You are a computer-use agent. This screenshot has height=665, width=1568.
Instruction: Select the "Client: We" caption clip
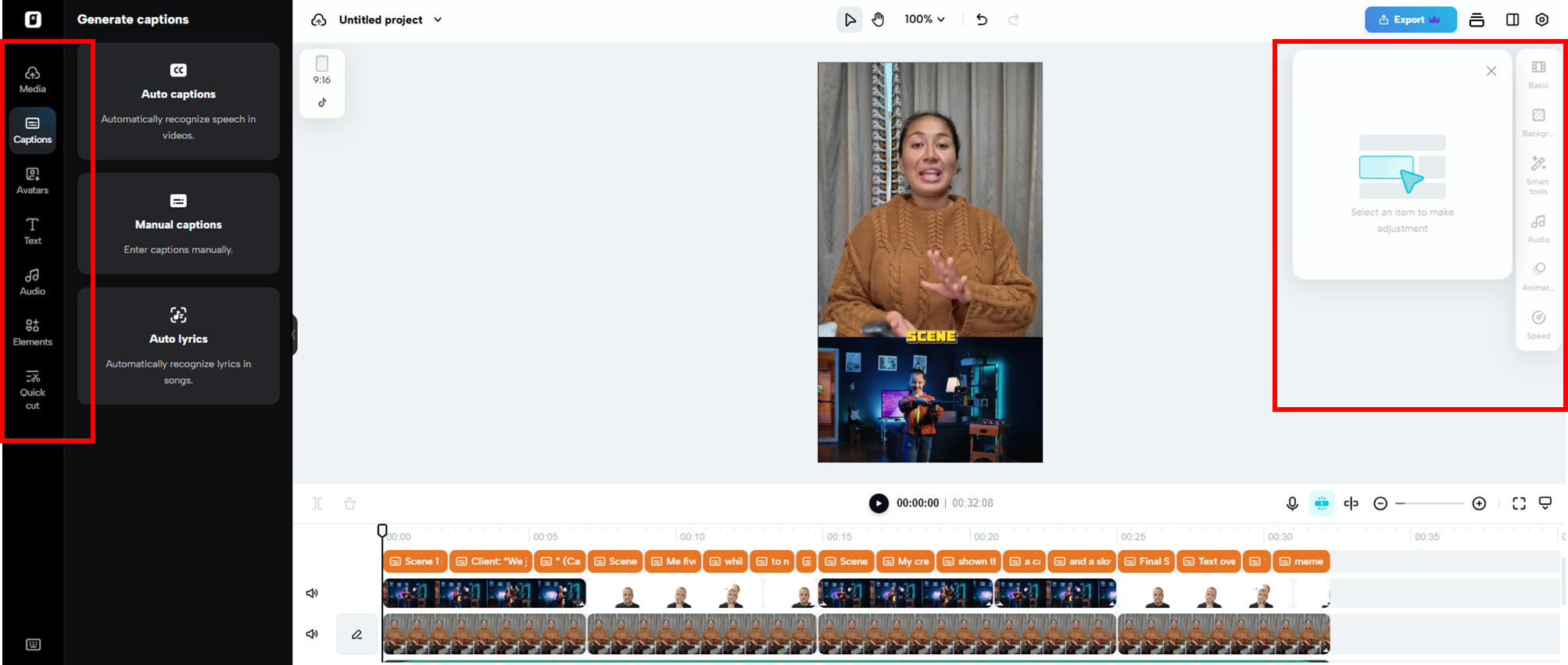491,561
